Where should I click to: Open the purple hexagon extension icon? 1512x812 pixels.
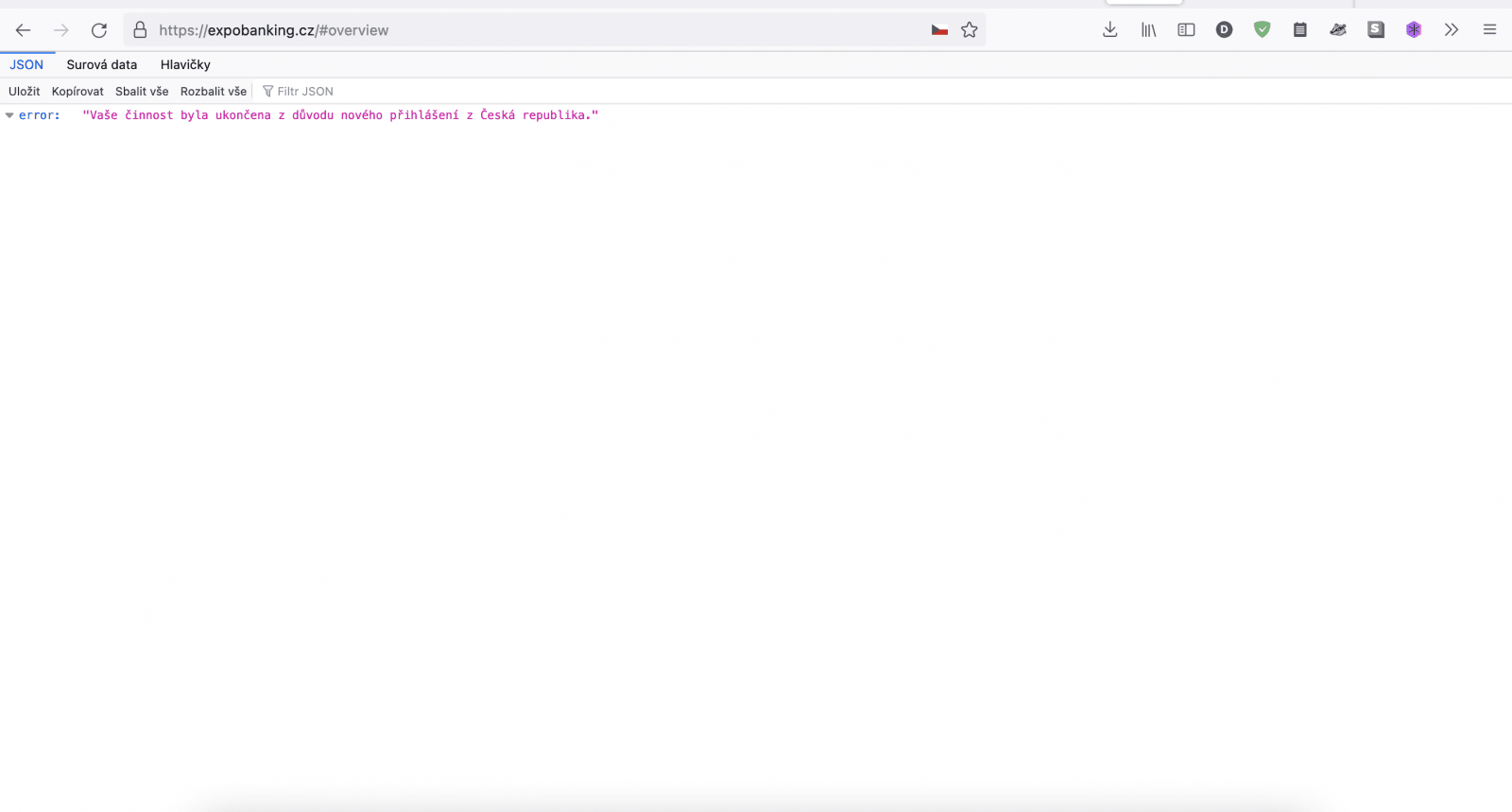coord(1414,30)
